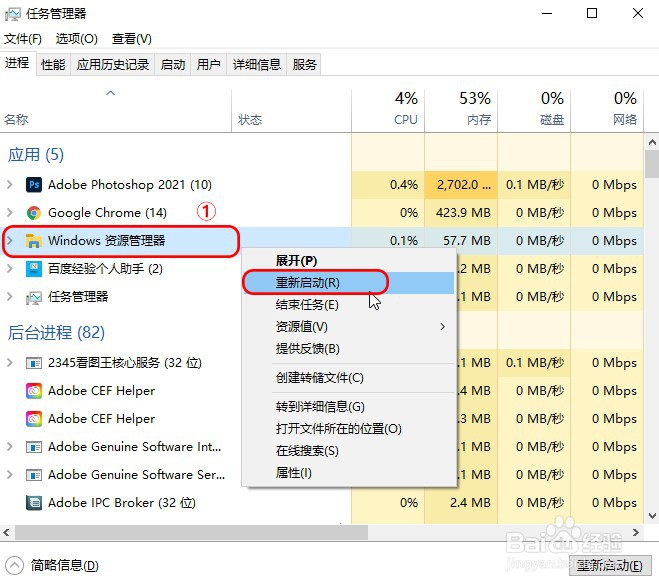Click the 任务管理器 process icon
The image size is (659, 586).
pos(34,297)
